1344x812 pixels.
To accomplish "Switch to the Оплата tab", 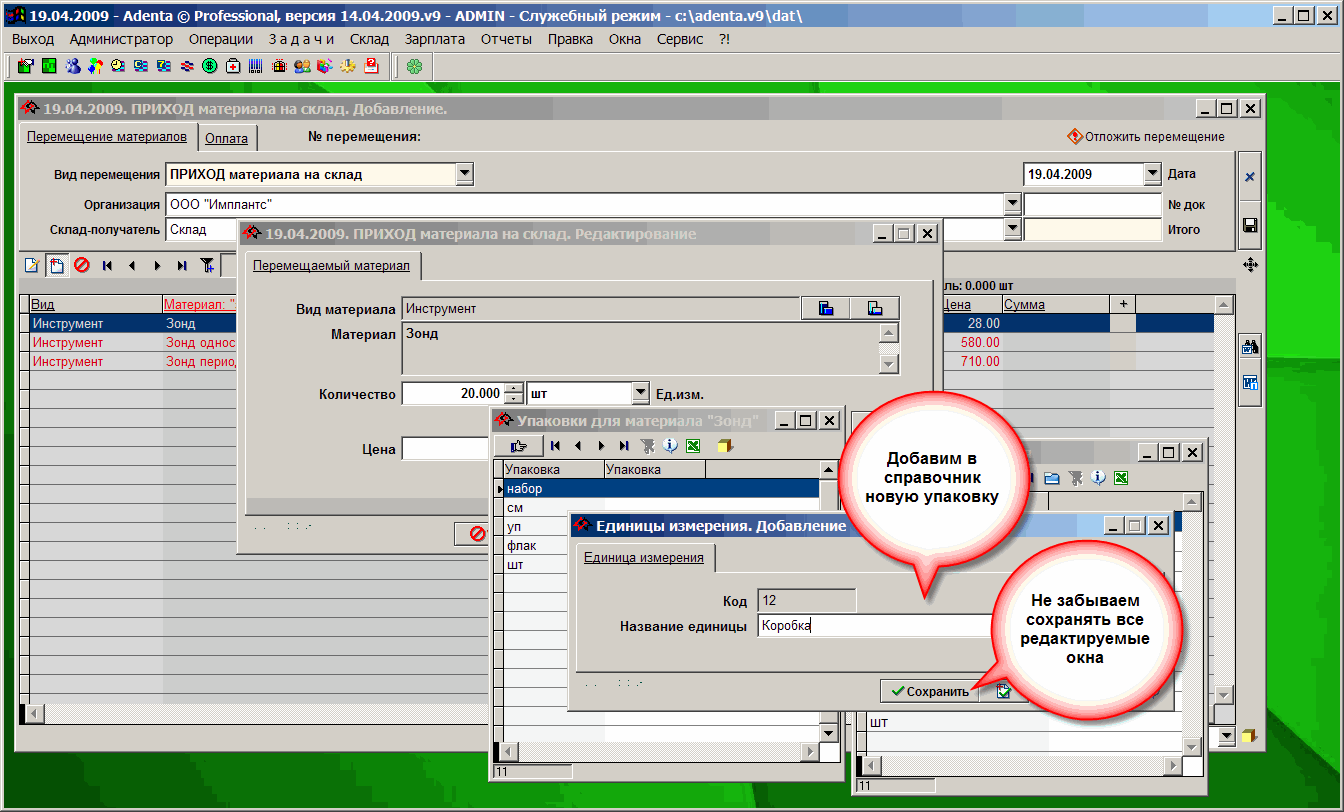I will tap(226, 139).
